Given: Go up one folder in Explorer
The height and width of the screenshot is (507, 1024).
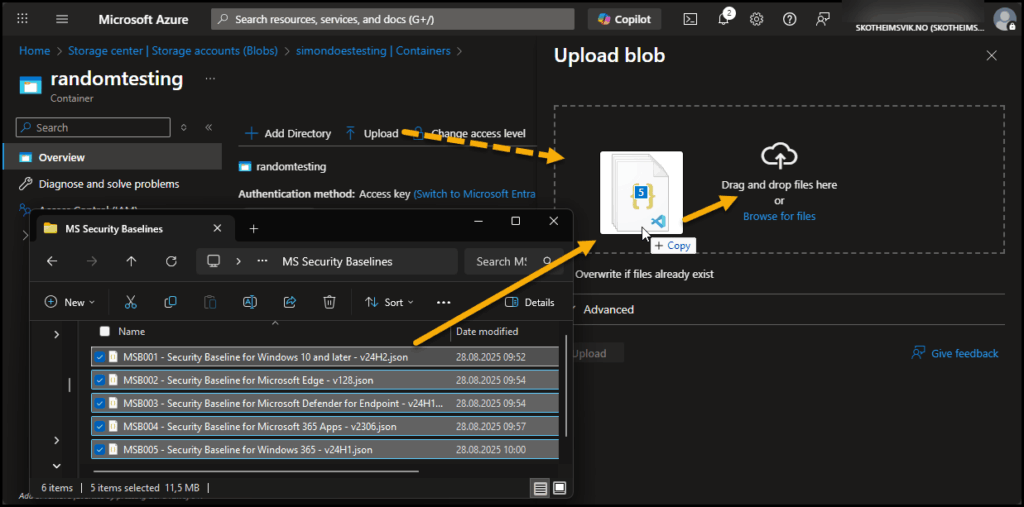Looking at the screenshot, I should coord(131,261).
